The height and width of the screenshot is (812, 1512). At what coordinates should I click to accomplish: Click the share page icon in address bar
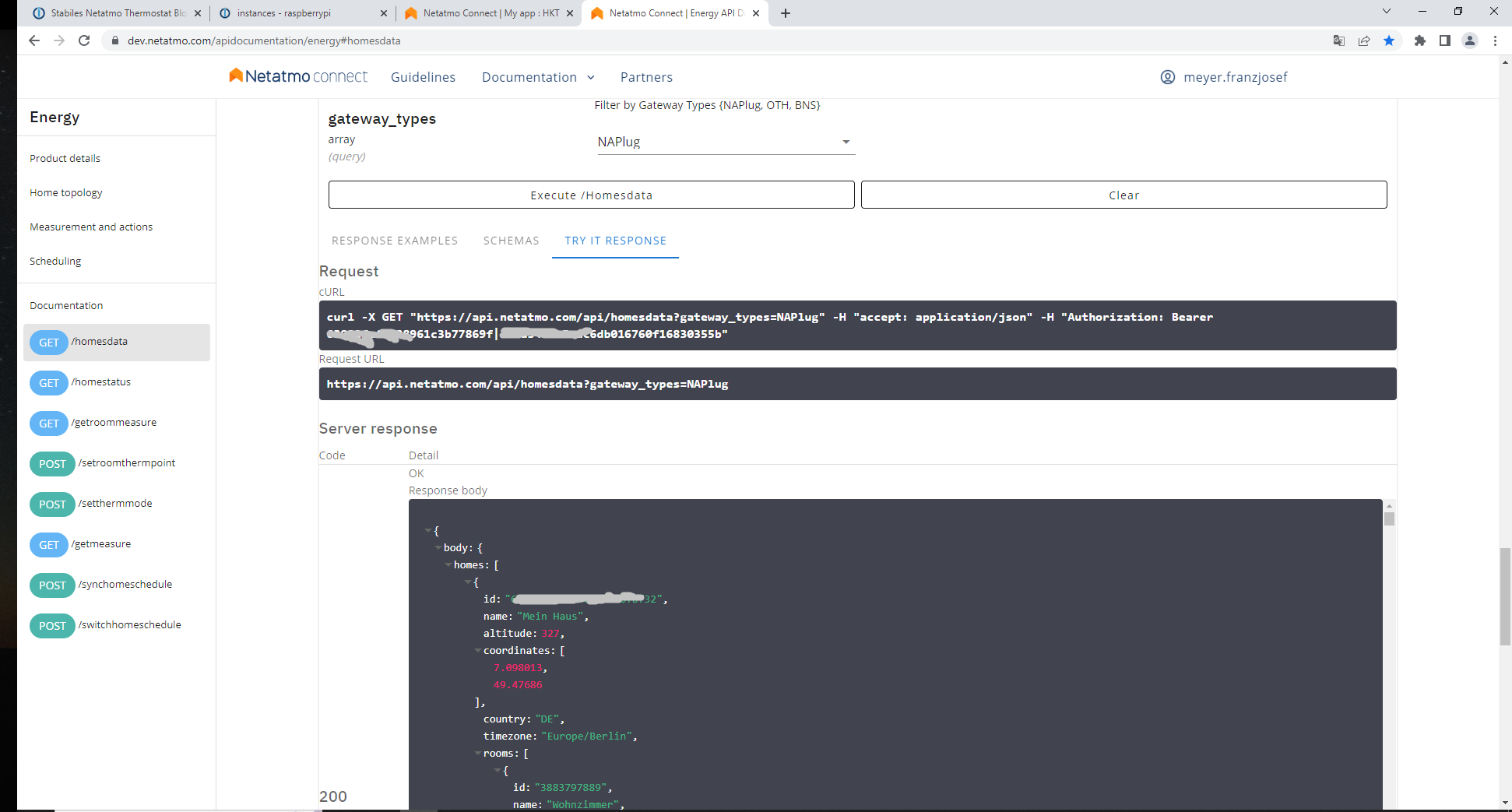click(1364, 40)
